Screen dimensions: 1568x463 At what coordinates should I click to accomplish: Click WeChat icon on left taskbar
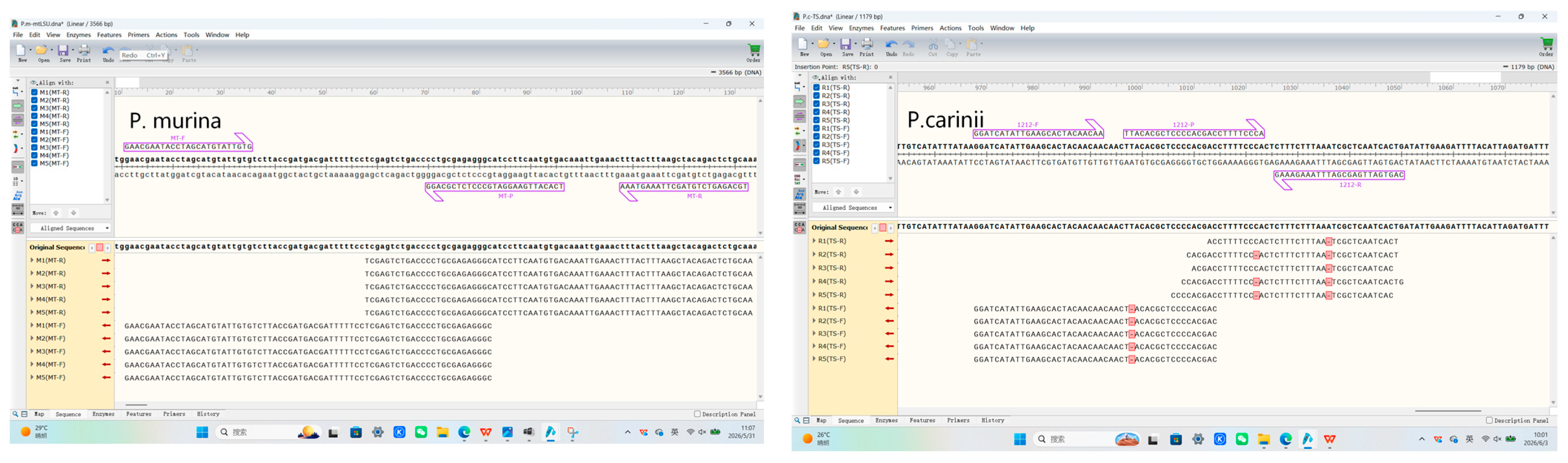tap(421, 432)
